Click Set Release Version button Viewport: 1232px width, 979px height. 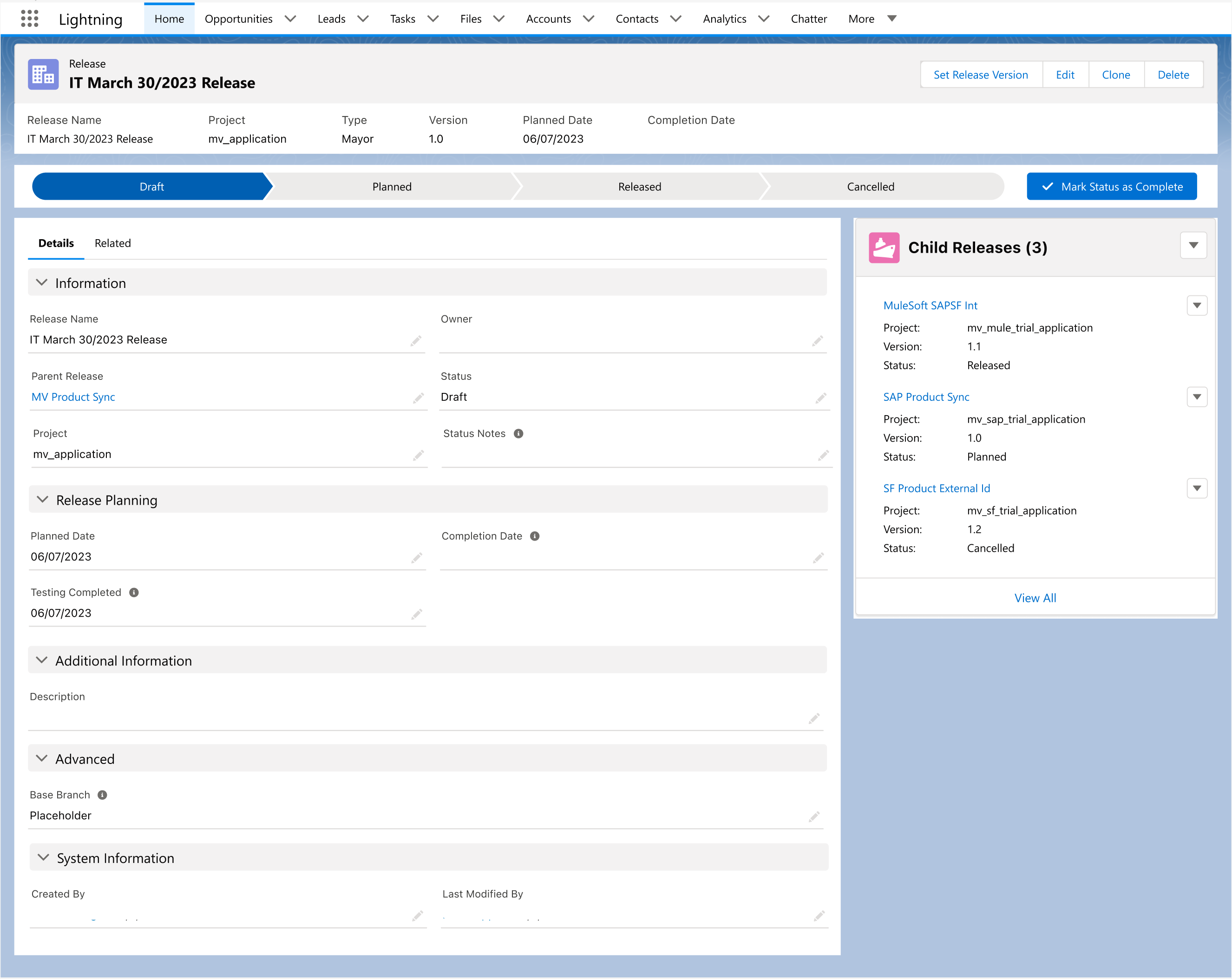tap(981, 75)
